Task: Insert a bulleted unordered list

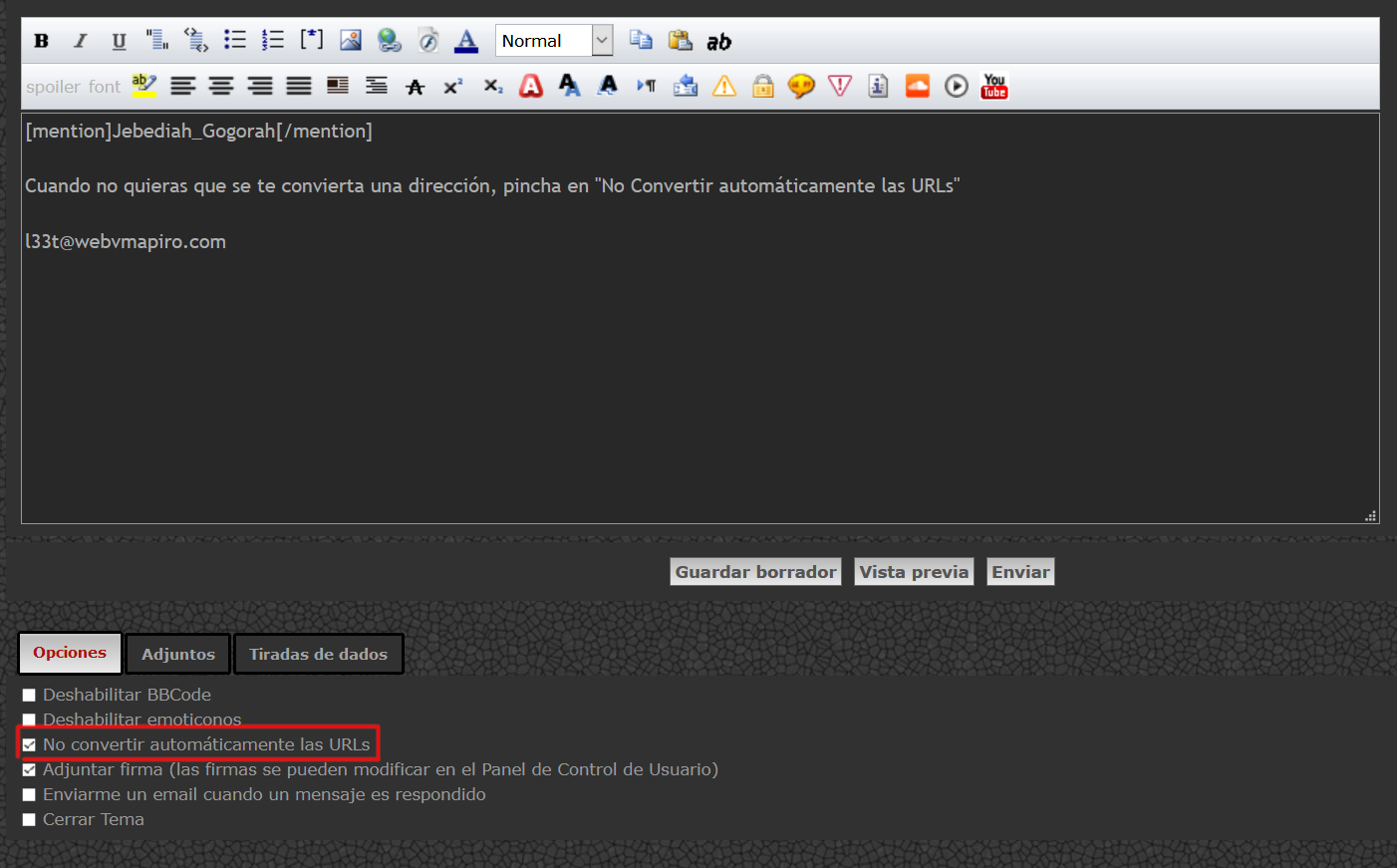Action: tap(235, 41)
